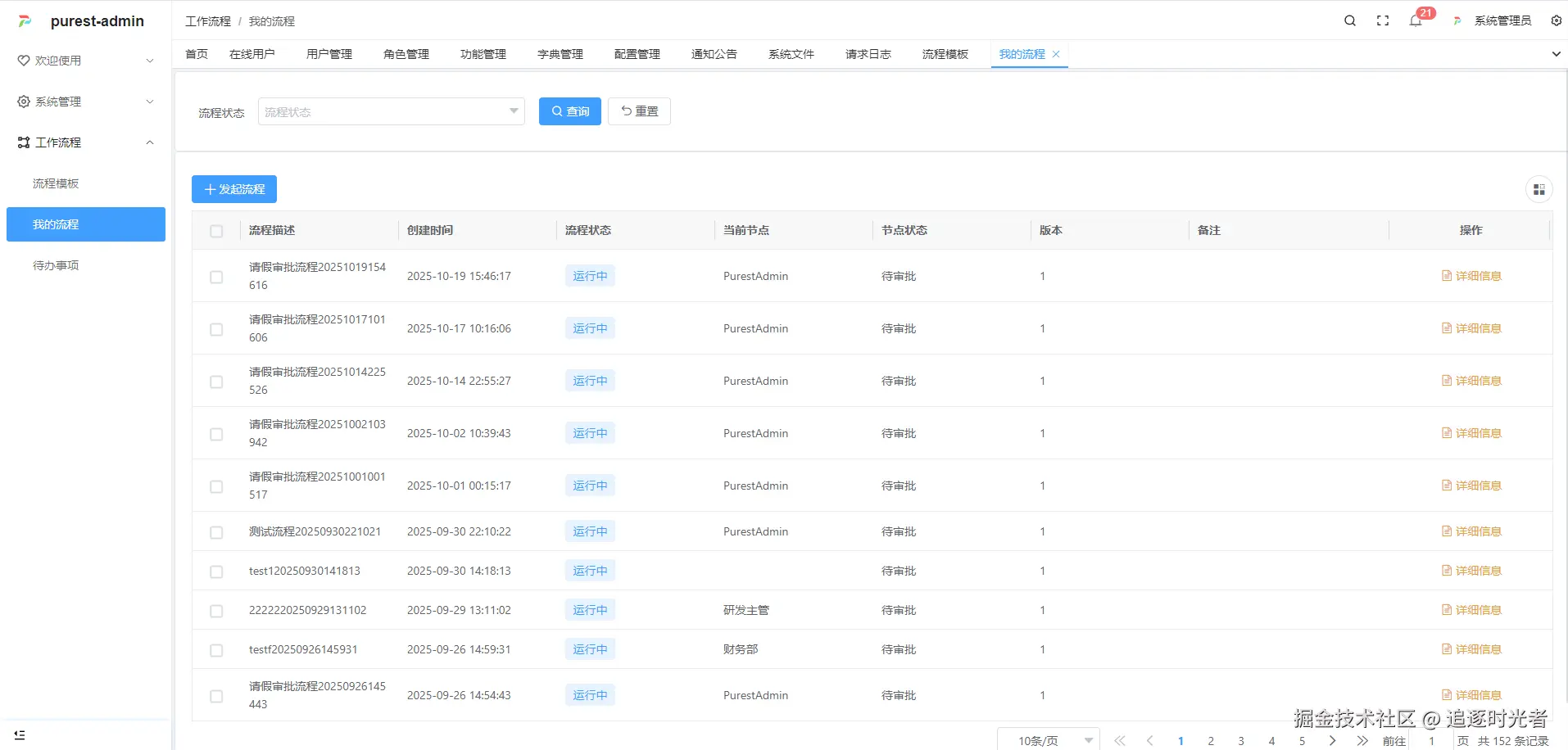Open 流程模板 in the sidebar
The image size is (1568, 750).
(x=86, y=183)
